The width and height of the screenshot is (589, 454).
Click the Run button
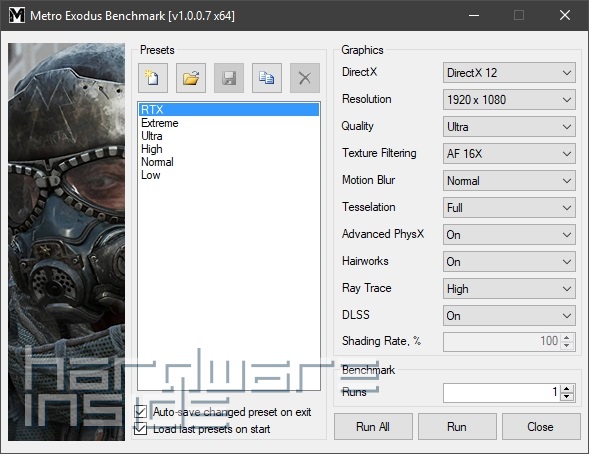[457, 427]
